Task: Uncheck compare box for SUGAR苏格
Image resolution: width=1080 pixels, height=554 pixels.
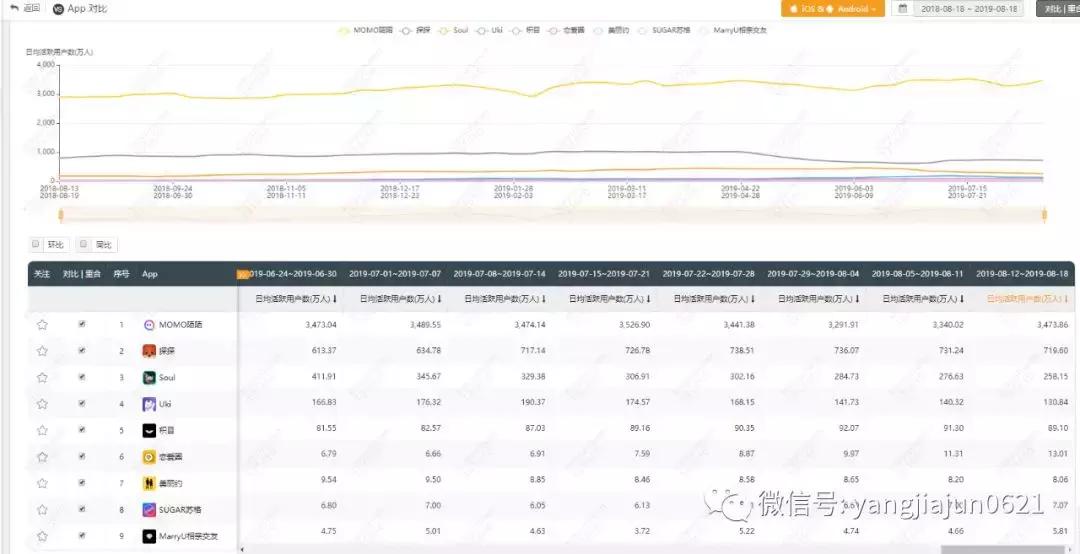Action: pyautogui.click(x=82, y=509)
